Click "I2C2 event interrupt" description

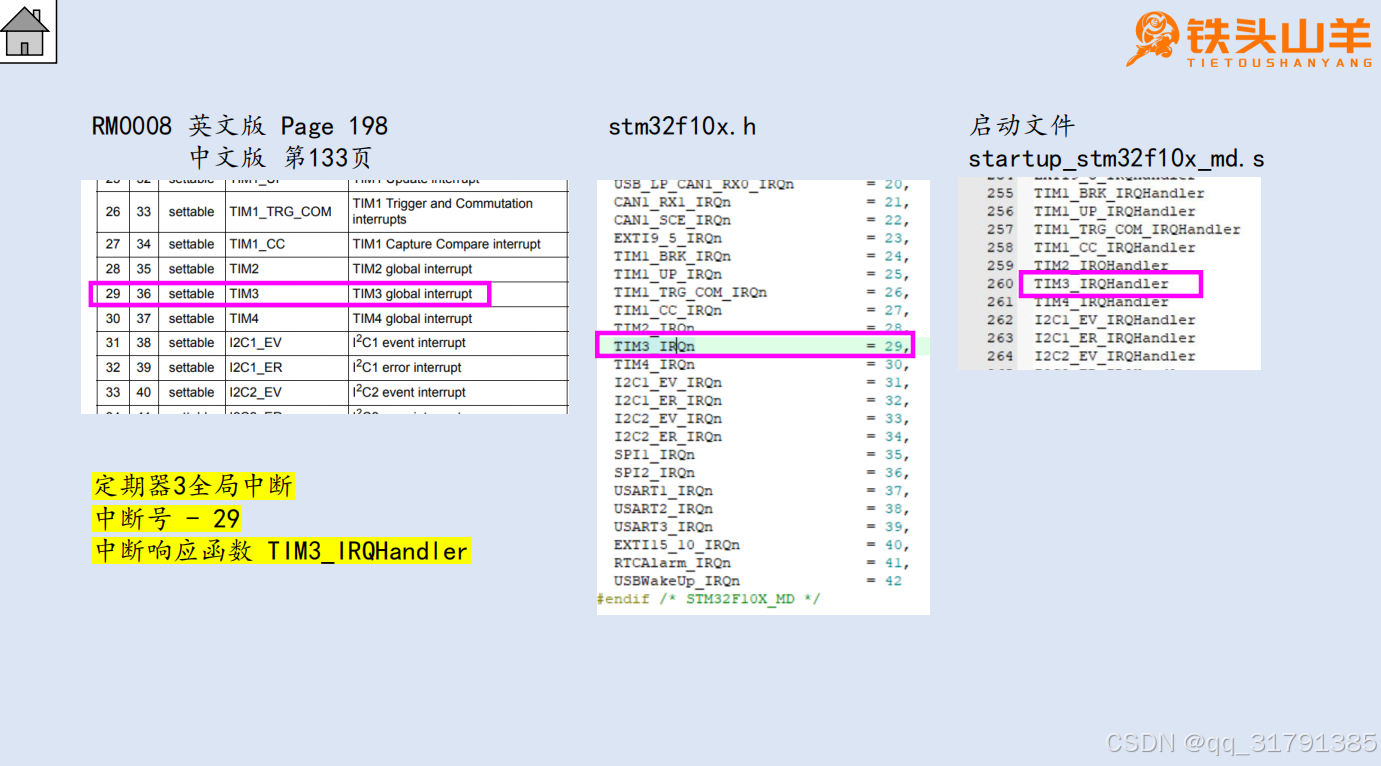[409, 392]
